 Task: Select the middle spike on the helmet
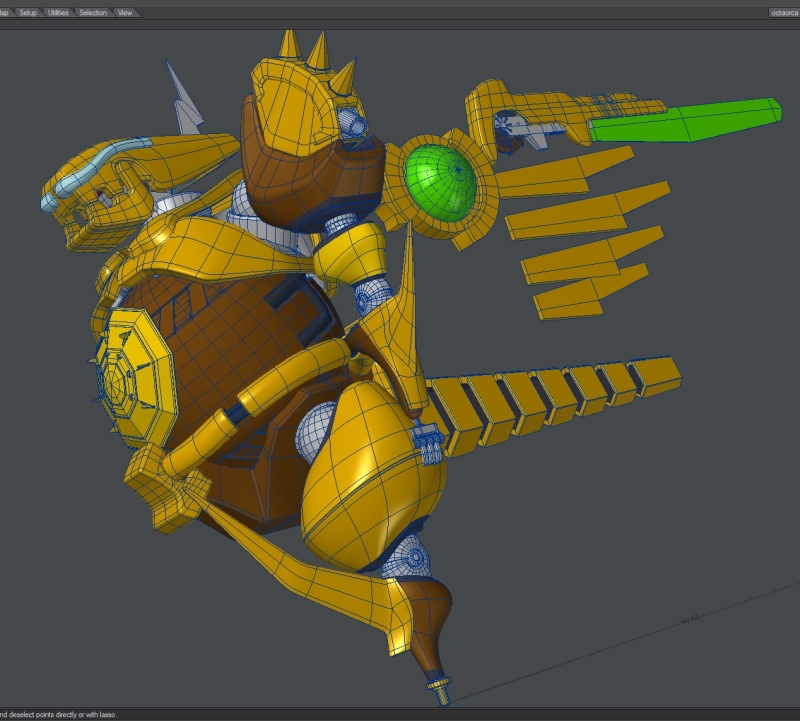pos(318,50)
